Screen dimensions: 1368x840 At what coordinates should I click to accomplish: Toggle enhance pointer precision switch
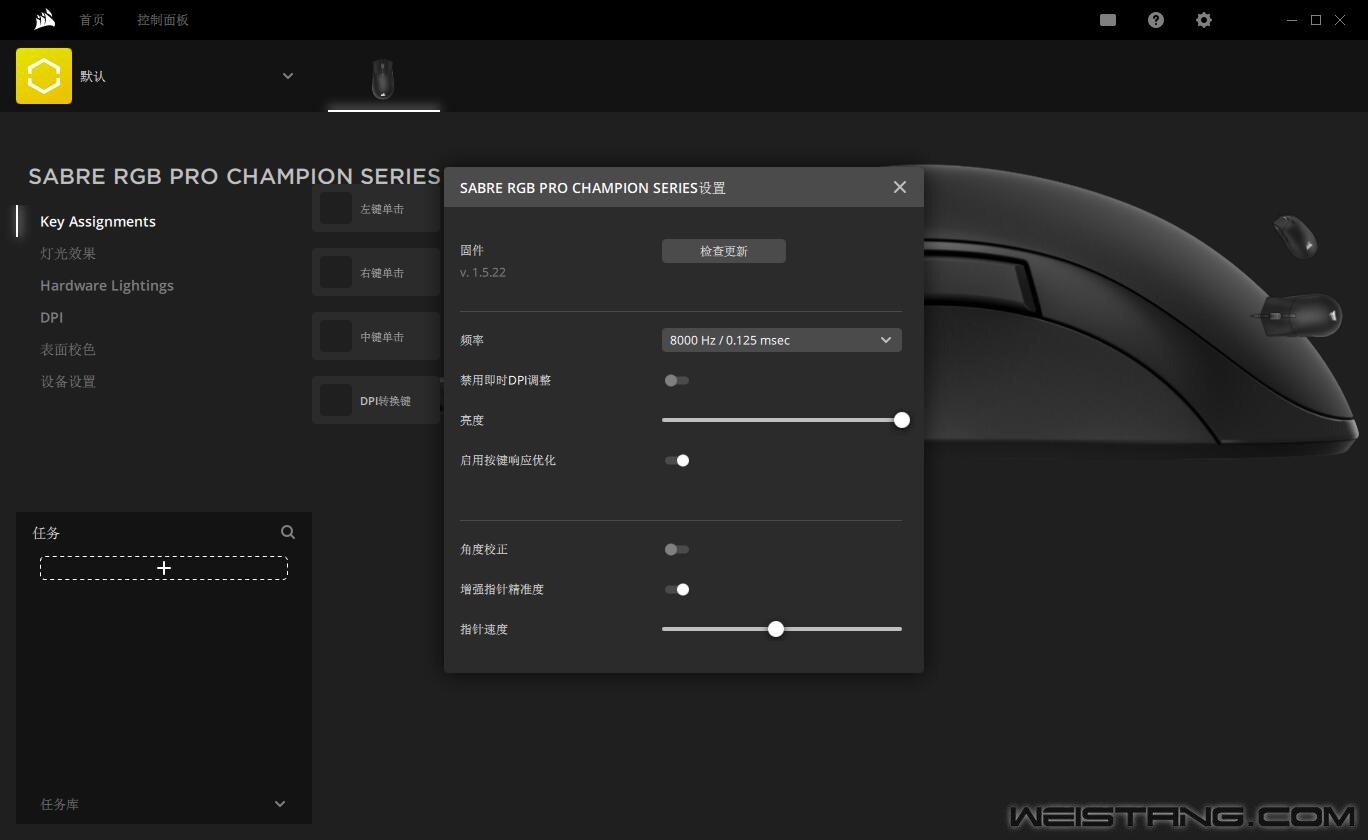[677, 589]
